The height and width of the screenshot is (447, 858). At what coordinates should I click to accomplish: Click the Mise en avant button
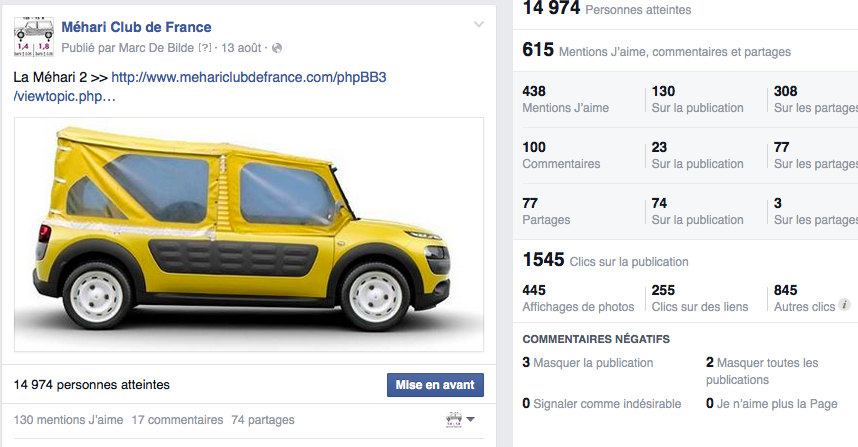[435, 385]
